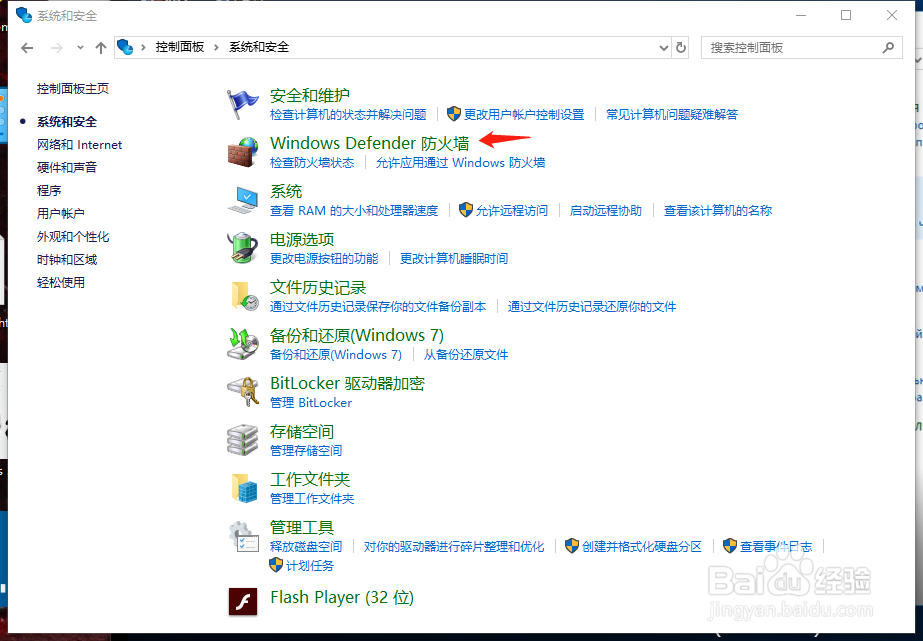
Task: Click the Backup and Restore (Windows 7) icon
Action: 243,344
